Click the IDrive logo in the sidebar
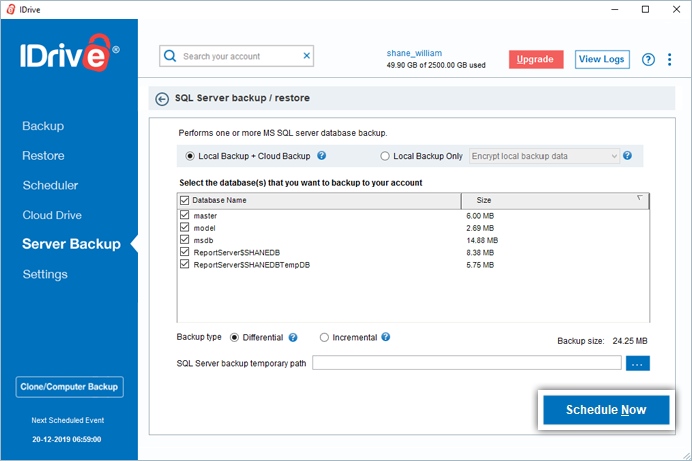Viewport: 692px width, 461px height. [x=69, y=53]
